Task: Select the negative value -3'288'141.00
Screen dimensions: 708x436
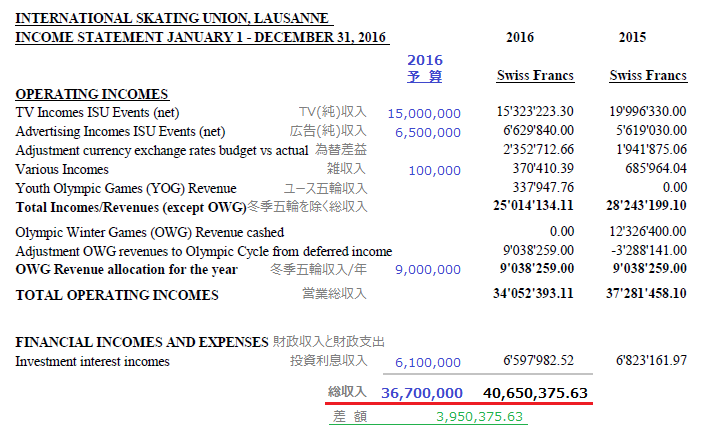Action: click(x=649, y=250)
